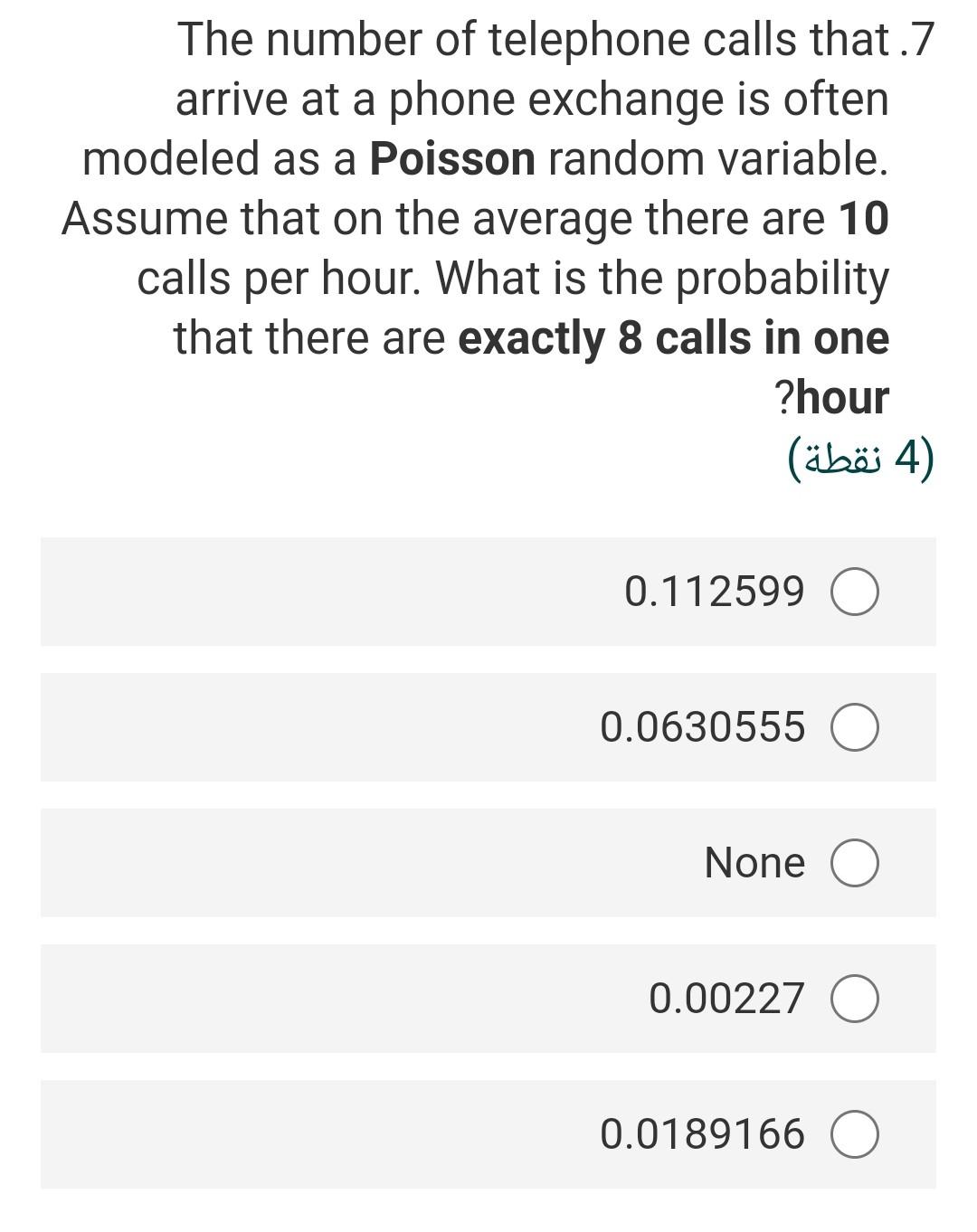
Task: Select the radio button for 0.00227
Action: pyautogui.click(x=855, y=1000)
